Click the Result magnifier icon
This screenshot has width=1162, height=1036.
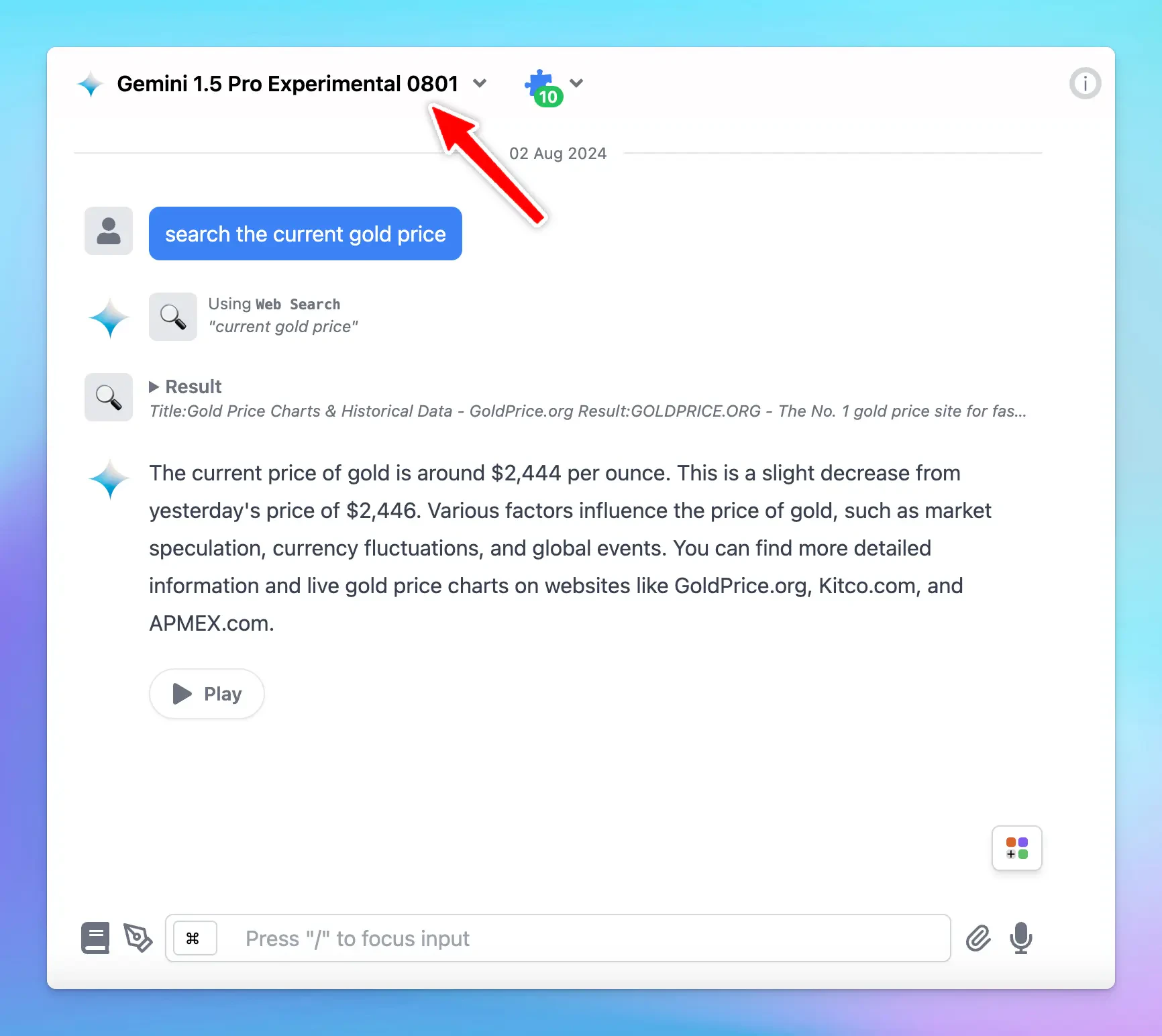109,397
